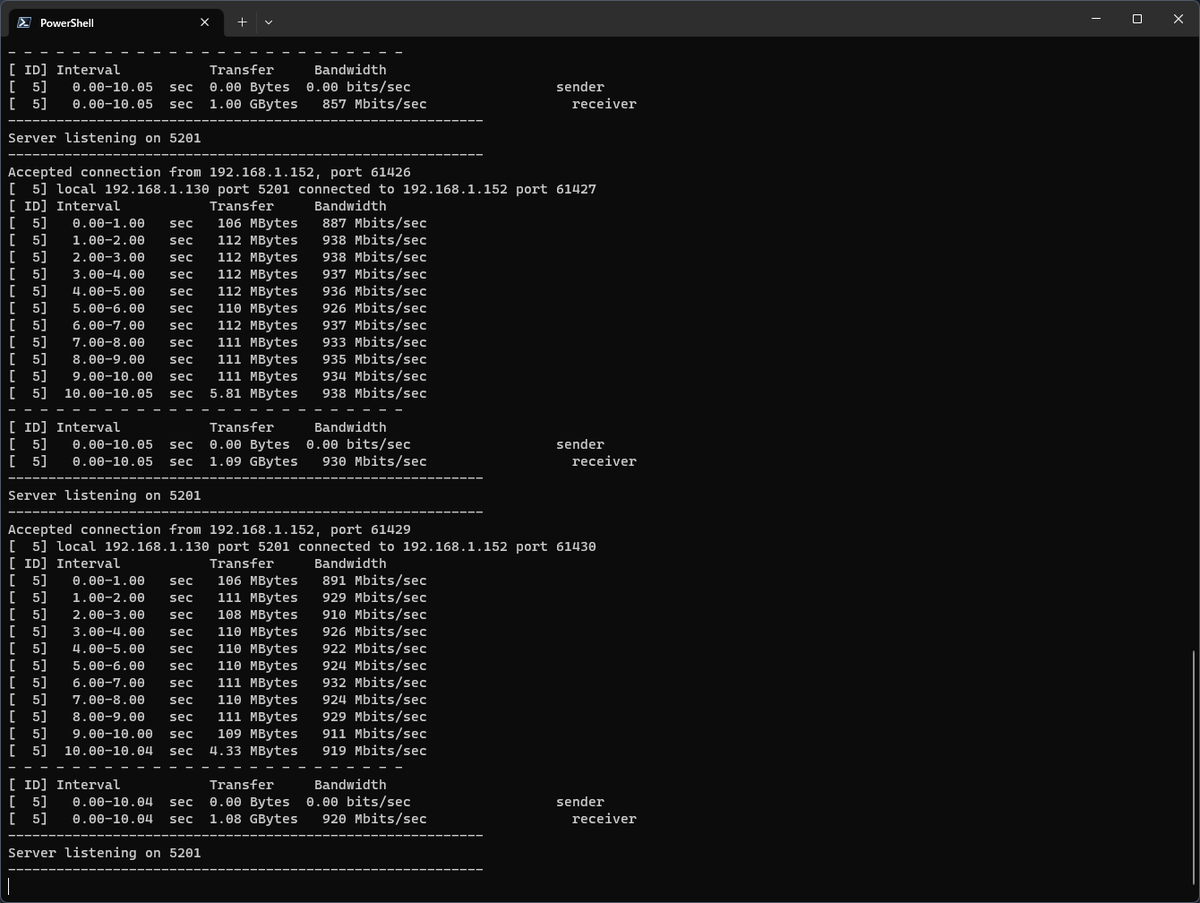
Task: Click the '933 Mbits/sec' bandwidth value
Action: (x=374, y=342)
